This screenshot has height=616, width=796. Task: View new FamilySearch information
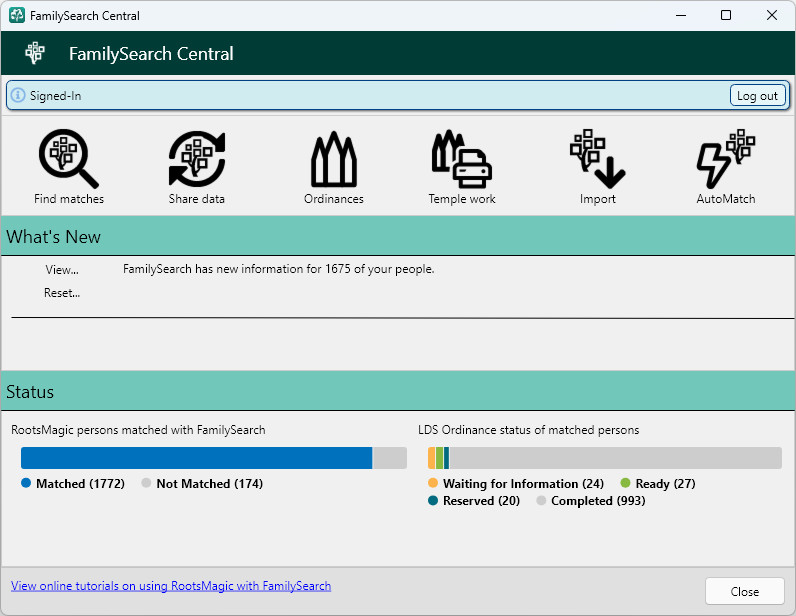coord(62,270)
